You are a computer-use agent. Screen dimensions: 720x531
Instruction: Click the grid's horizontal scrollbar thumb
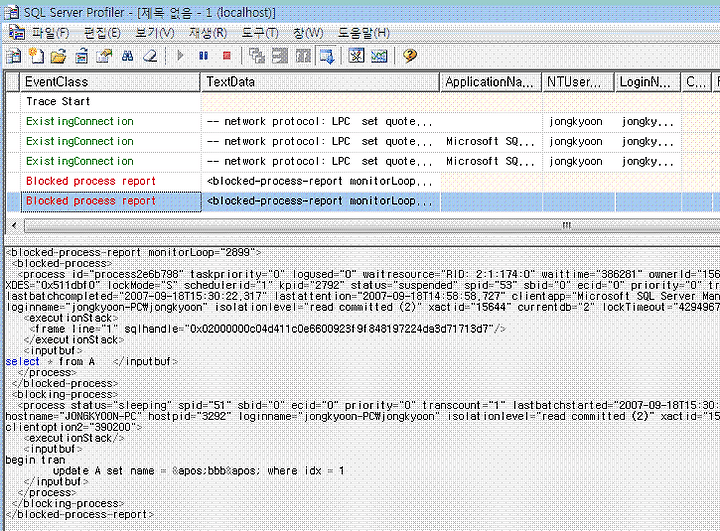(372, 225)
